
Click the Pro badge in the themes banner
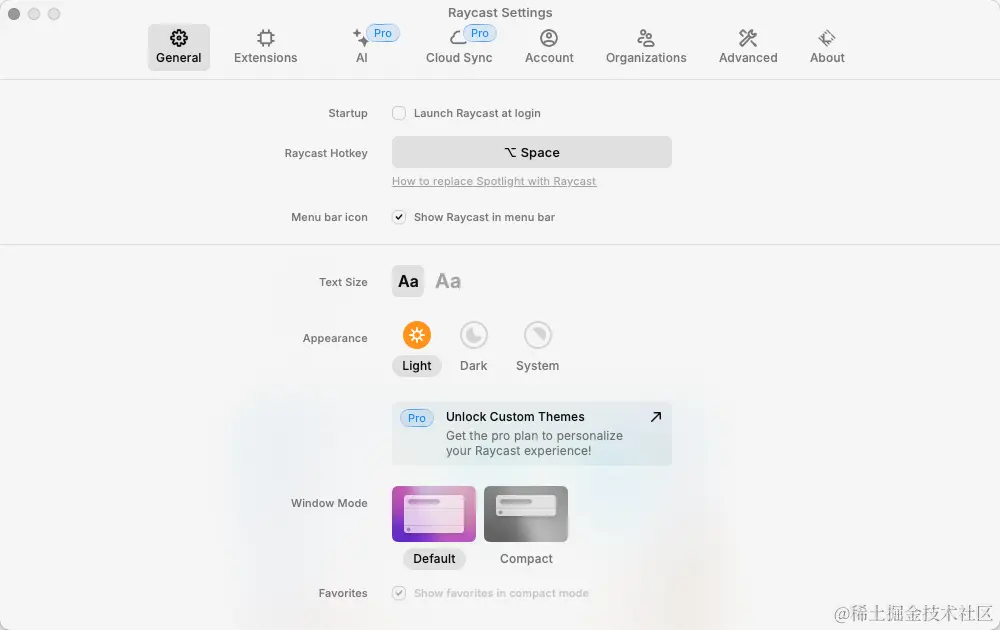point(416,418)
